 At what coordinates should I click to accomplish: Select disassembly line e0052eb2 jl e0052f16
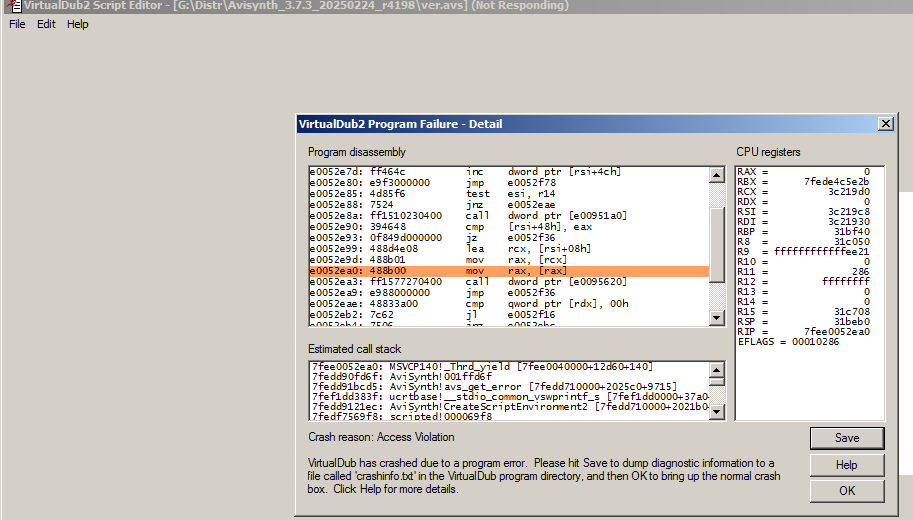pos(509,315)
